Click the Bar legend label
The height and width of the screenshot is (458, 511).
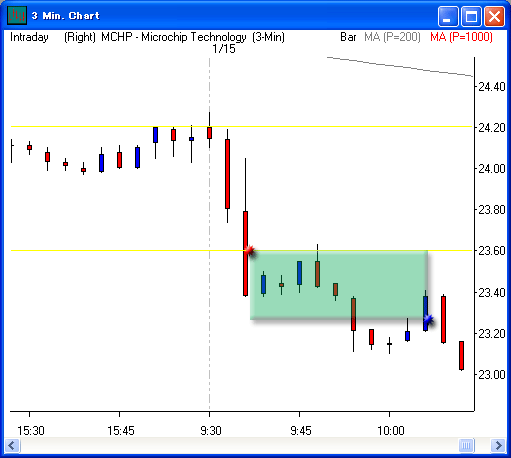click(x=348, y=37)
